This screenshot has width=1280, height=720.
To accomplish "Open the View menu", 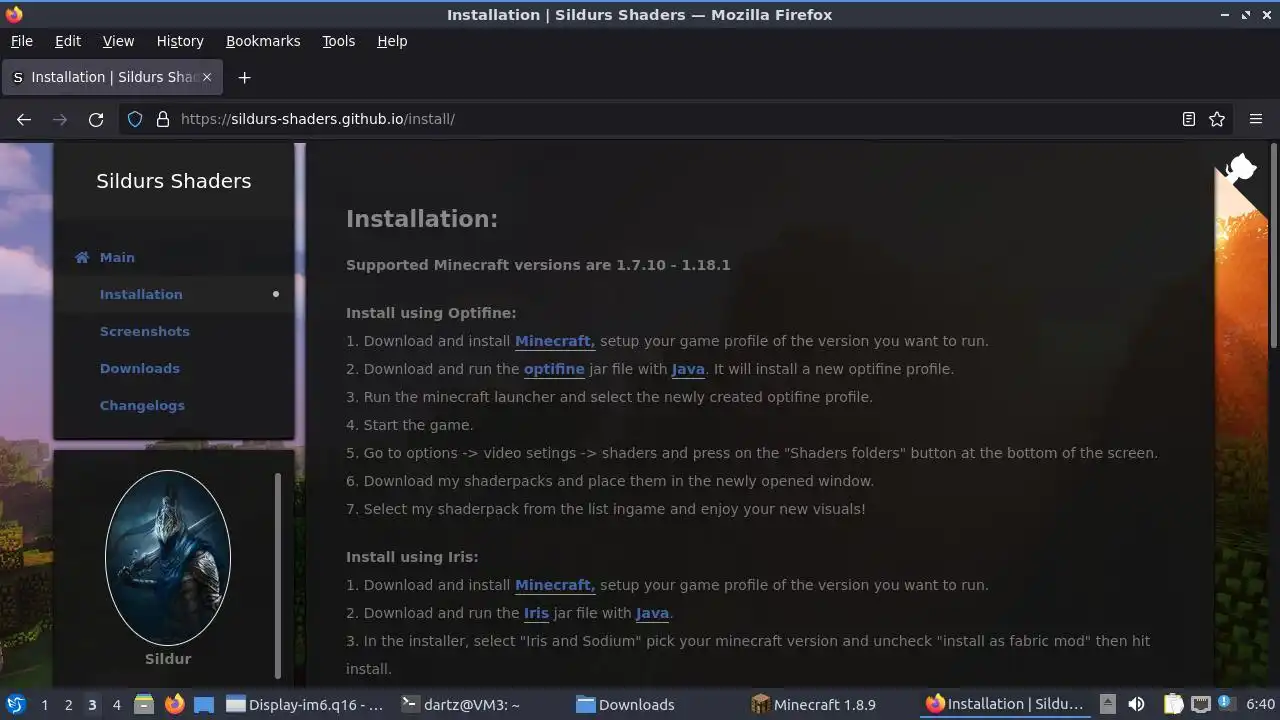I will [118, 41].
